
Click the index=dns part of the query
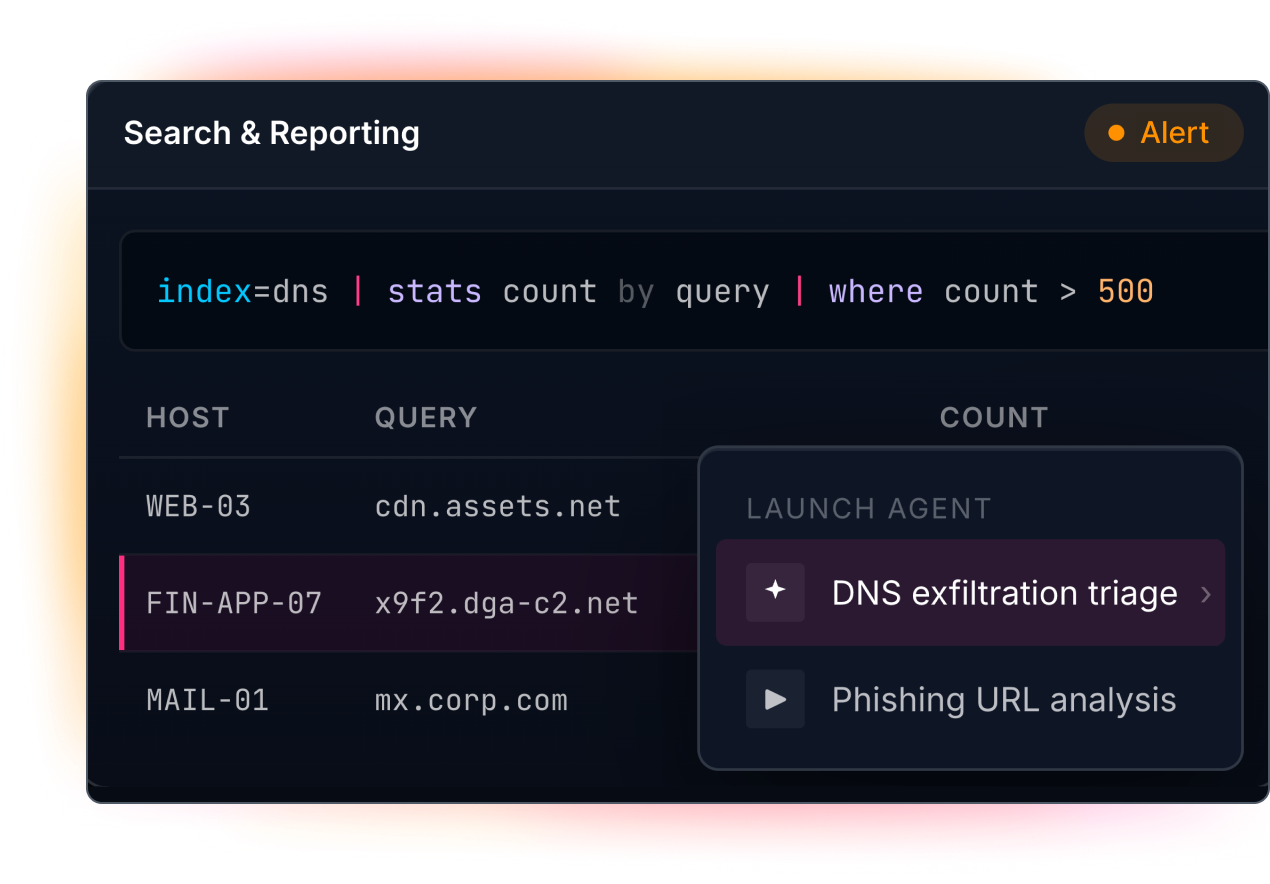click(x=243, y=292)
